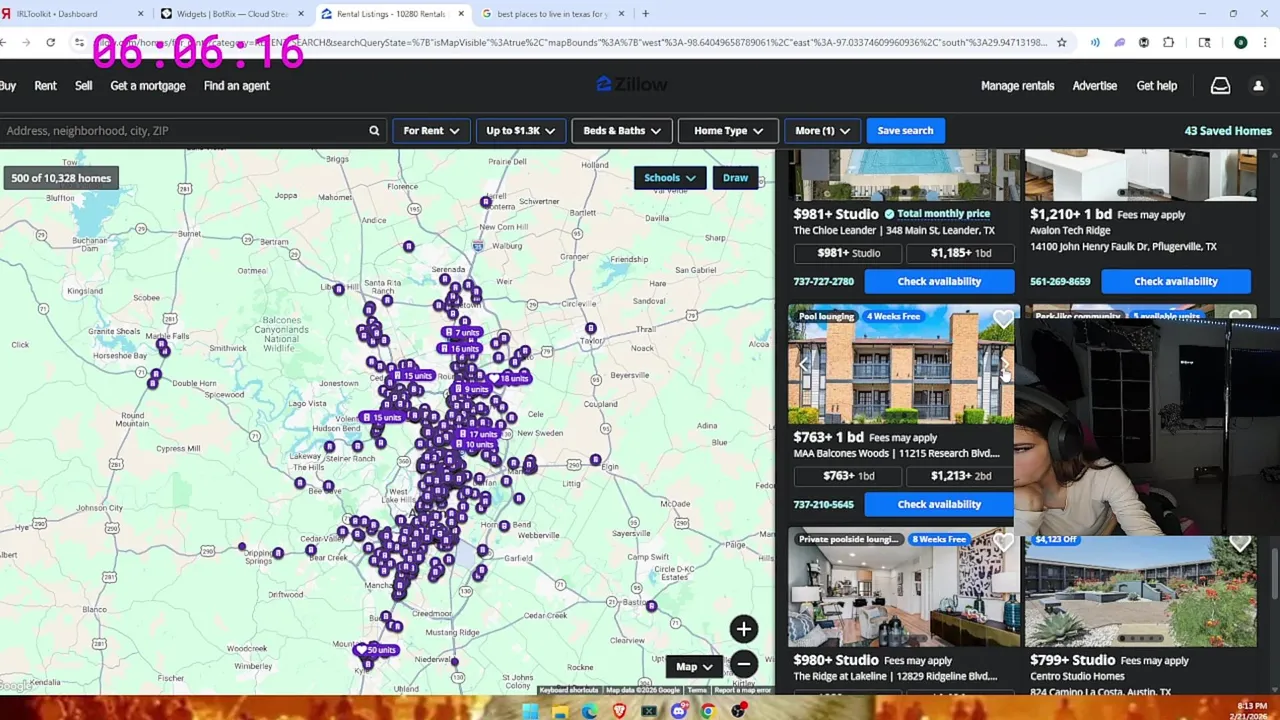Click the Total monthly price verified badge
Screen dimensions: 1280x720
(x=937, y=214)
